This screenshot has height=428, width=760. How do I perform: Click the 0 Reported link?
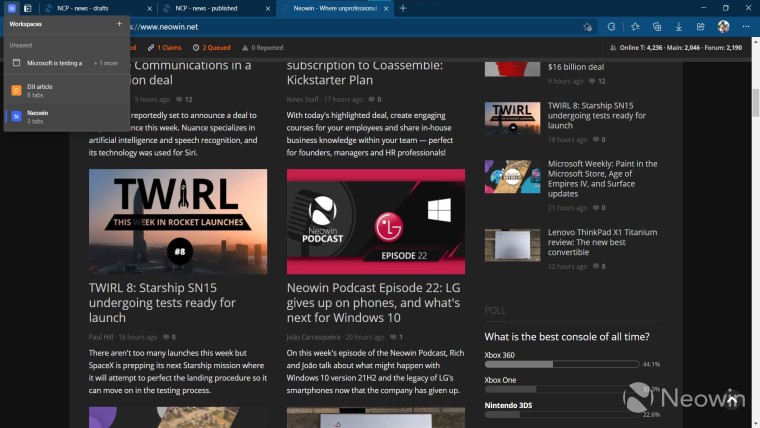pyautogui.click(x=263, y=48)
